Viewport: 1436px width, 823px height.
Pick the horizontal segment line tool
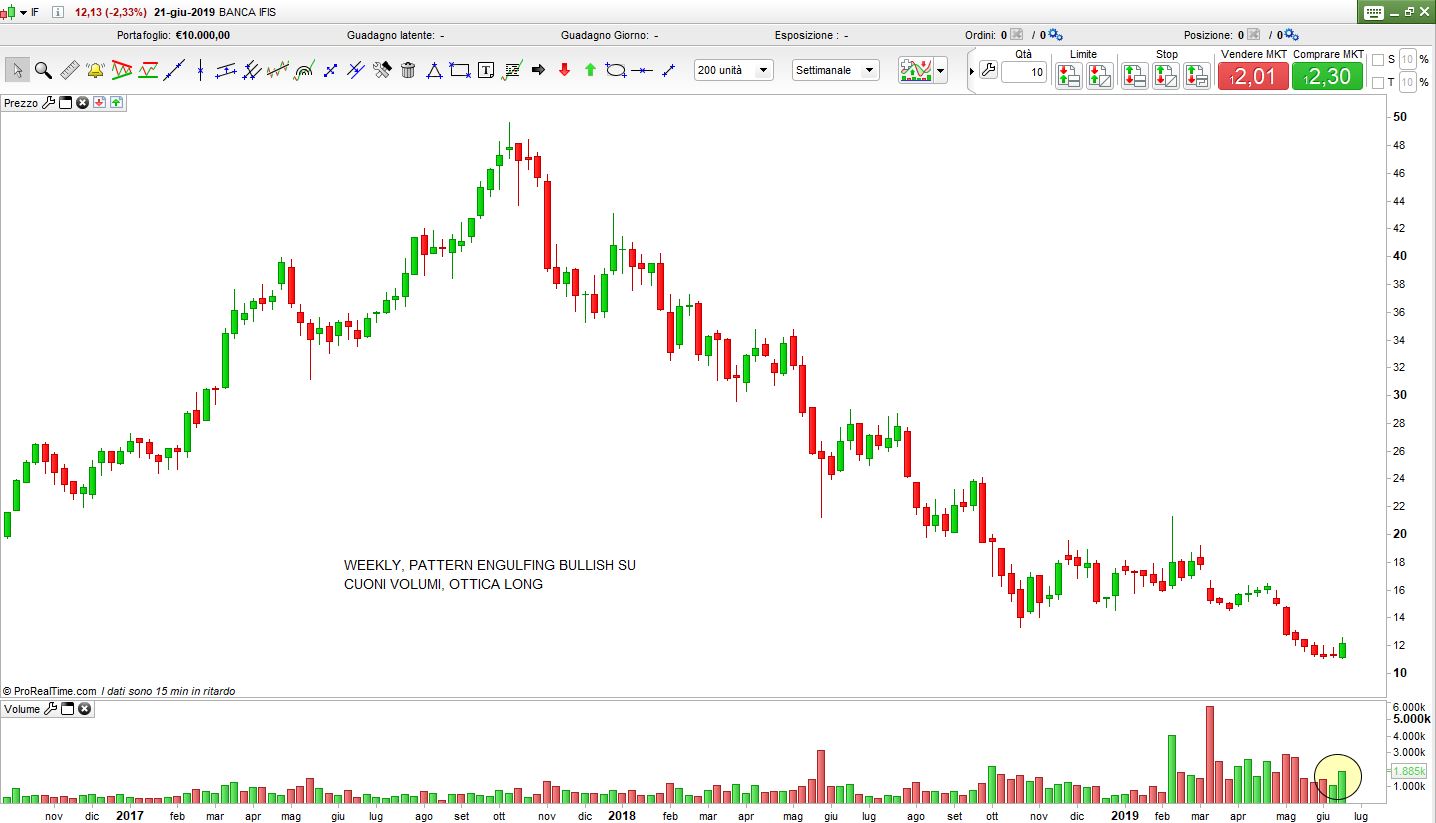coord(642,70)
